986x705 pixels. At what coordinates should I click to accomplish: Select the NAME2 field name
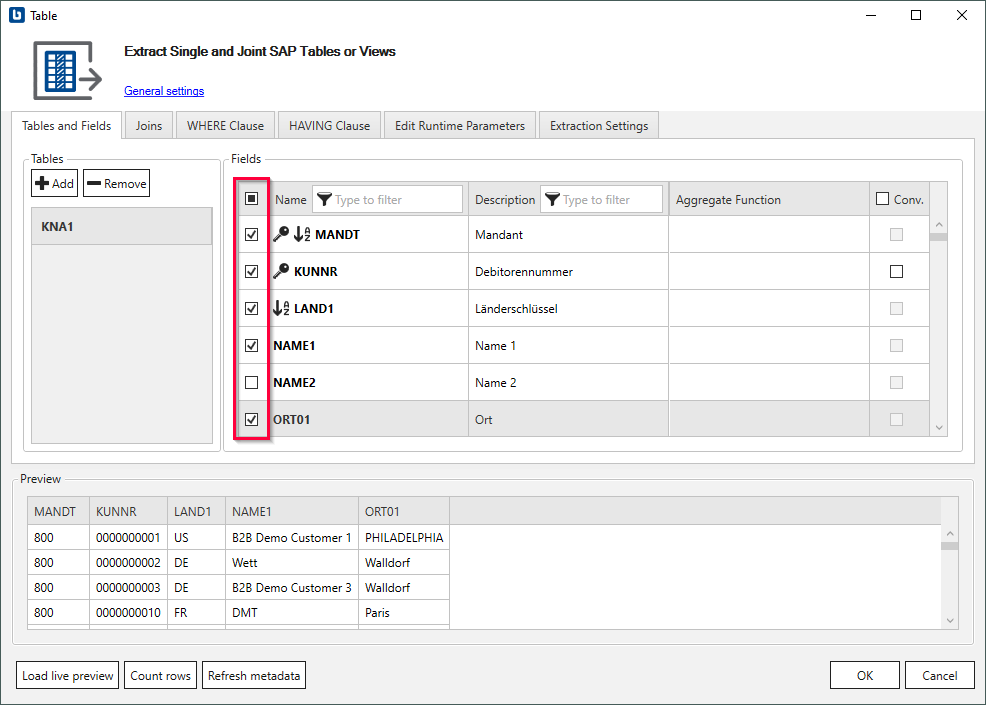[294, 382]
